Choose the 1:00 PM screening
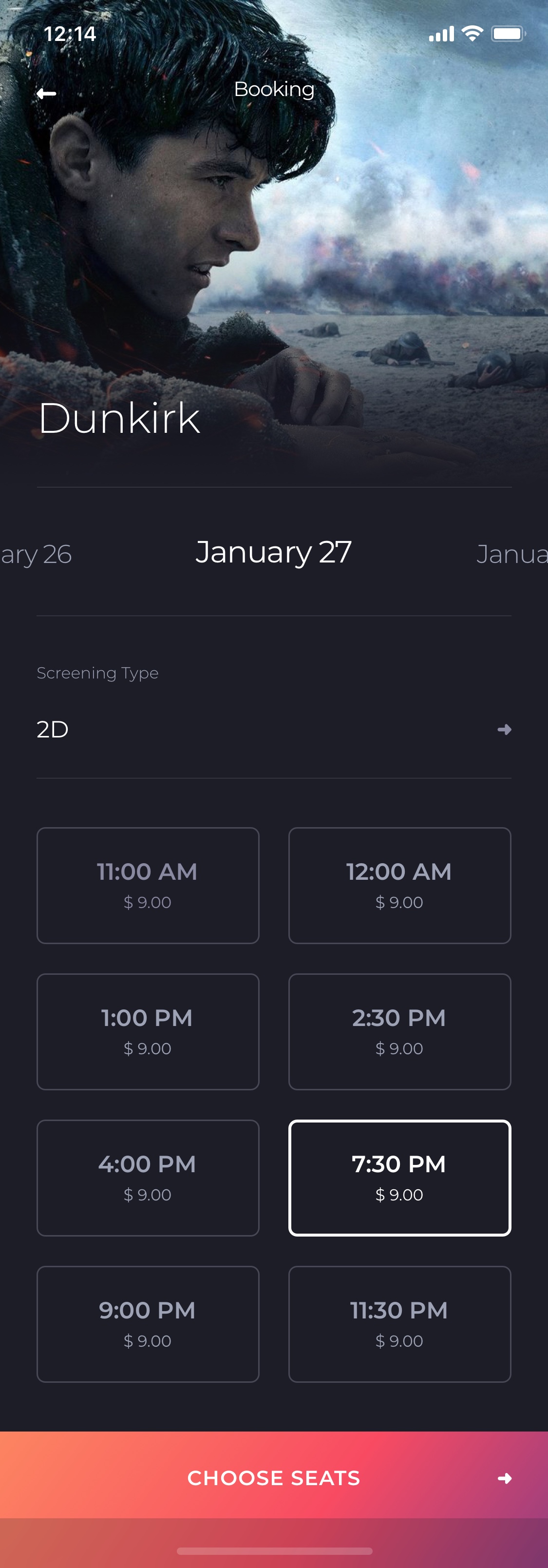 [148, 1031]
